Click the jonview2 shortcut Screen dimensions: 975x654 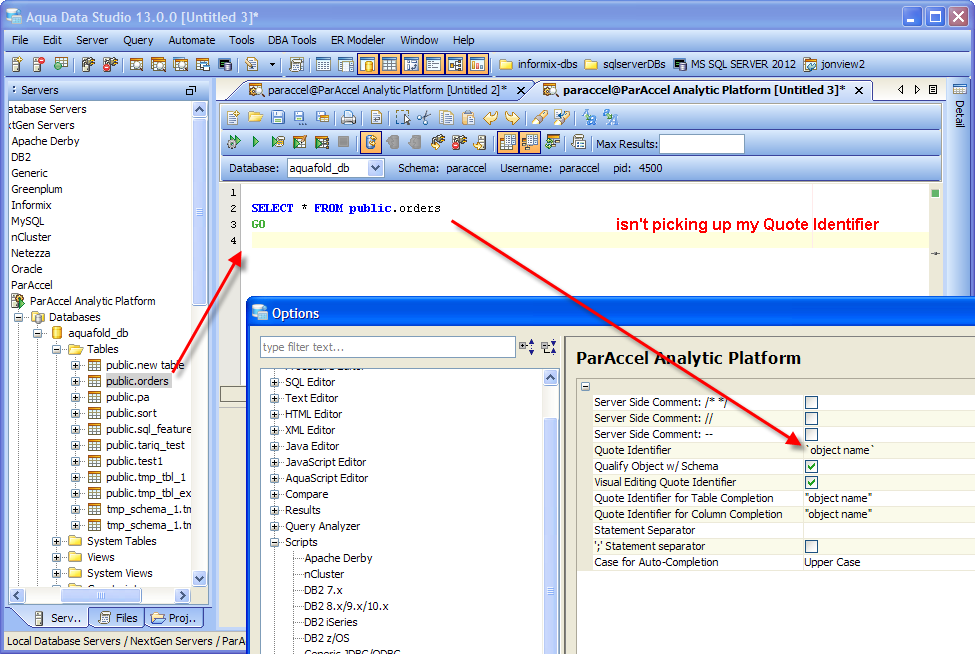coord(834,64)
